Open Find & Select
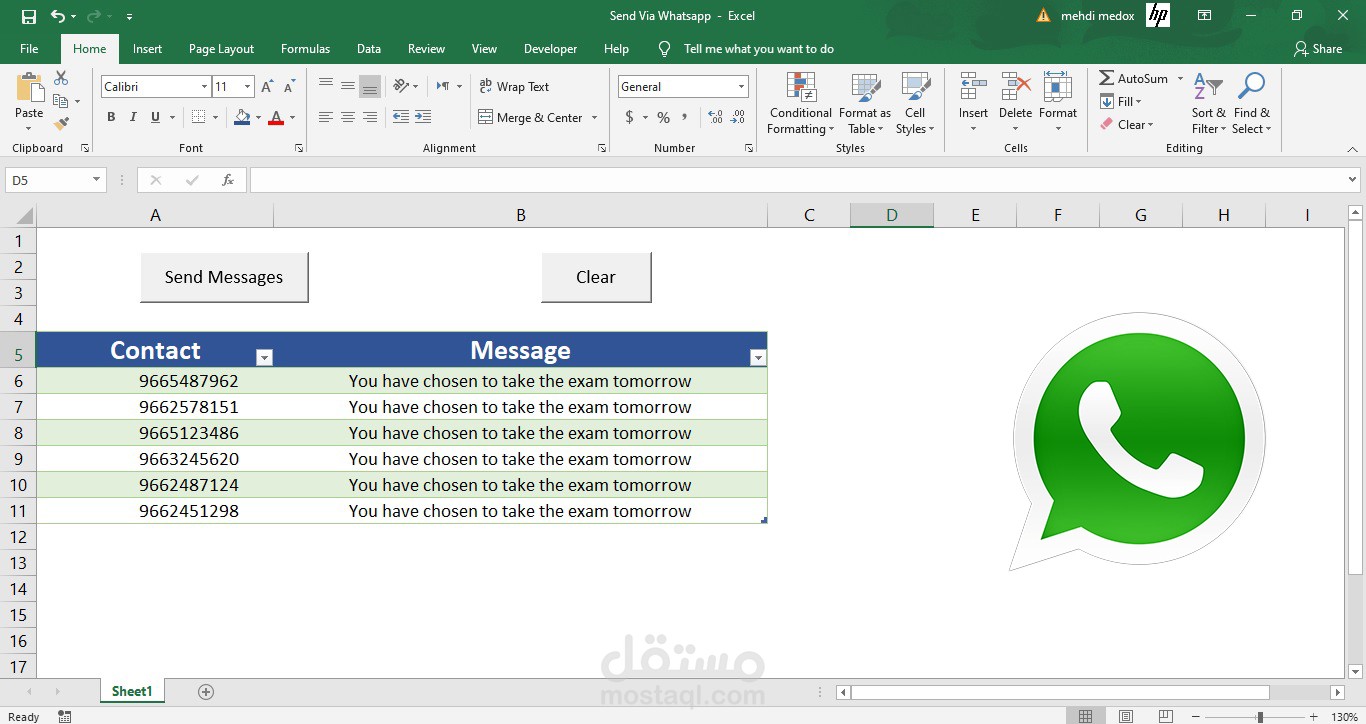Screen dimensions: 1366x724 (1251, 103)
